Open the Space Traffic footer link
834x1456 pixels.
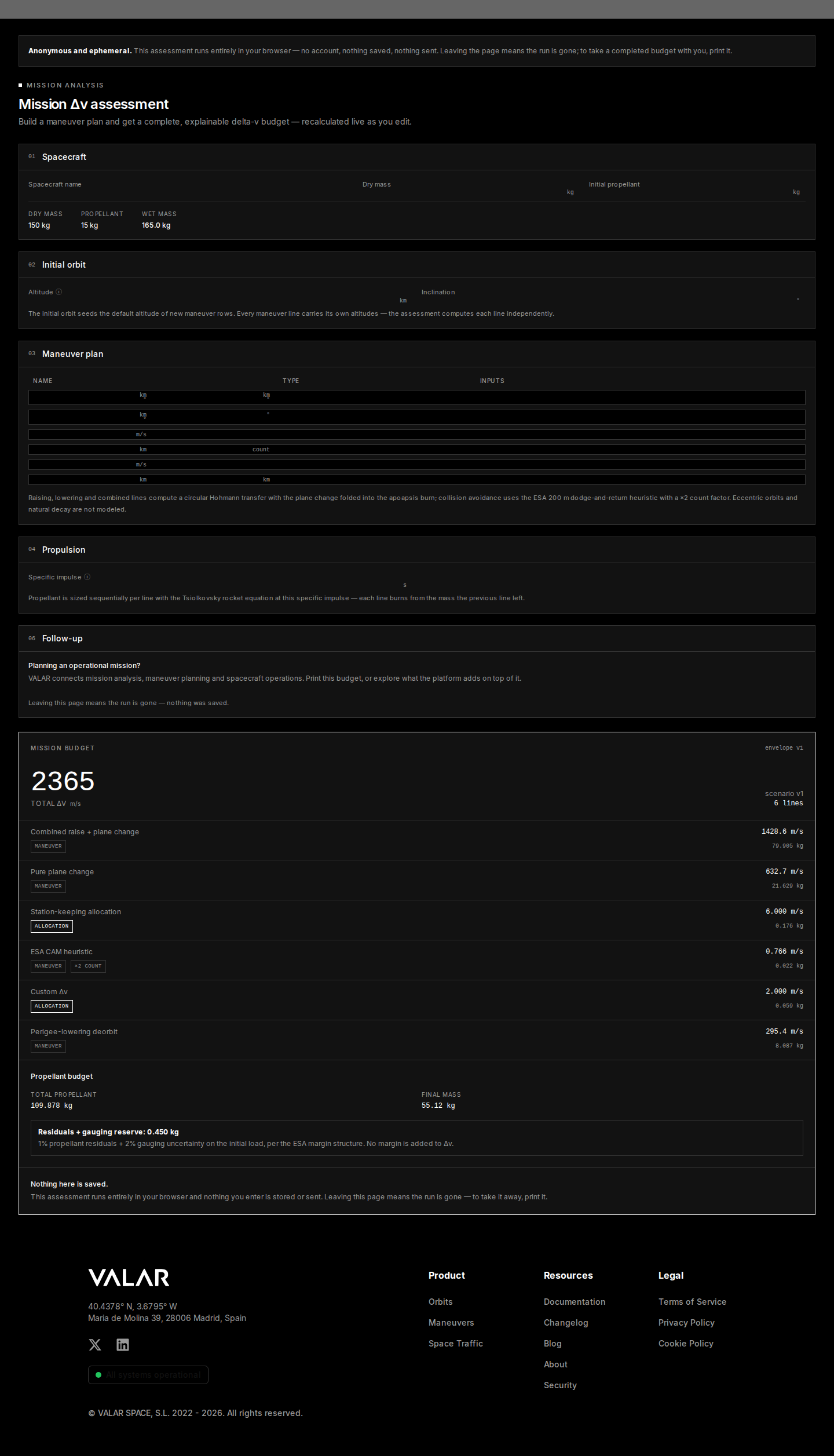456,1344
